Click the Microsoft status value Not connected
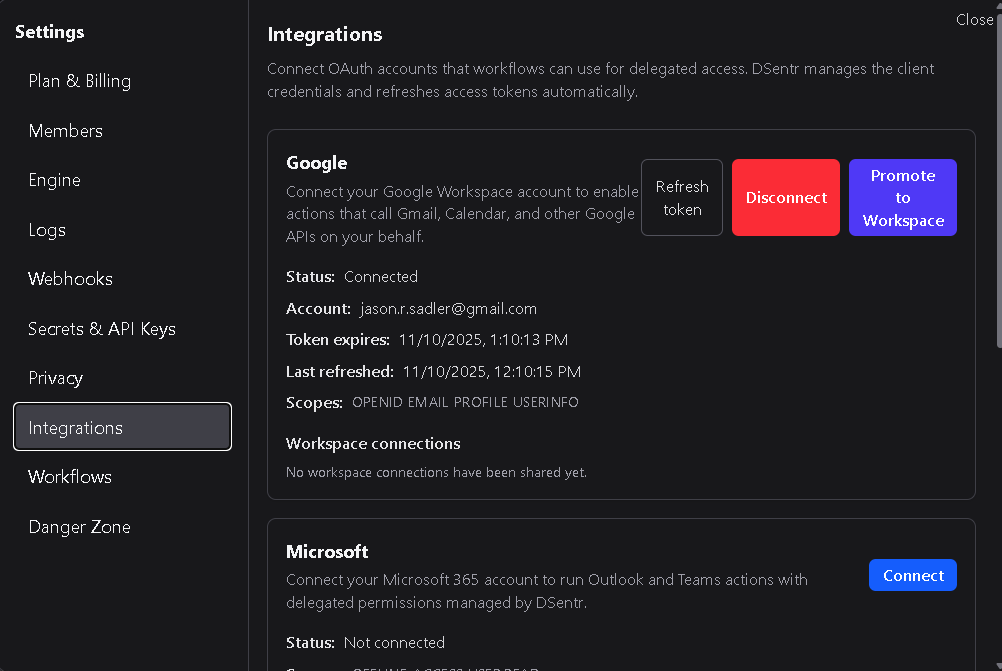Viewport: 1002px width, 671px height. click(x=394, y=643)
